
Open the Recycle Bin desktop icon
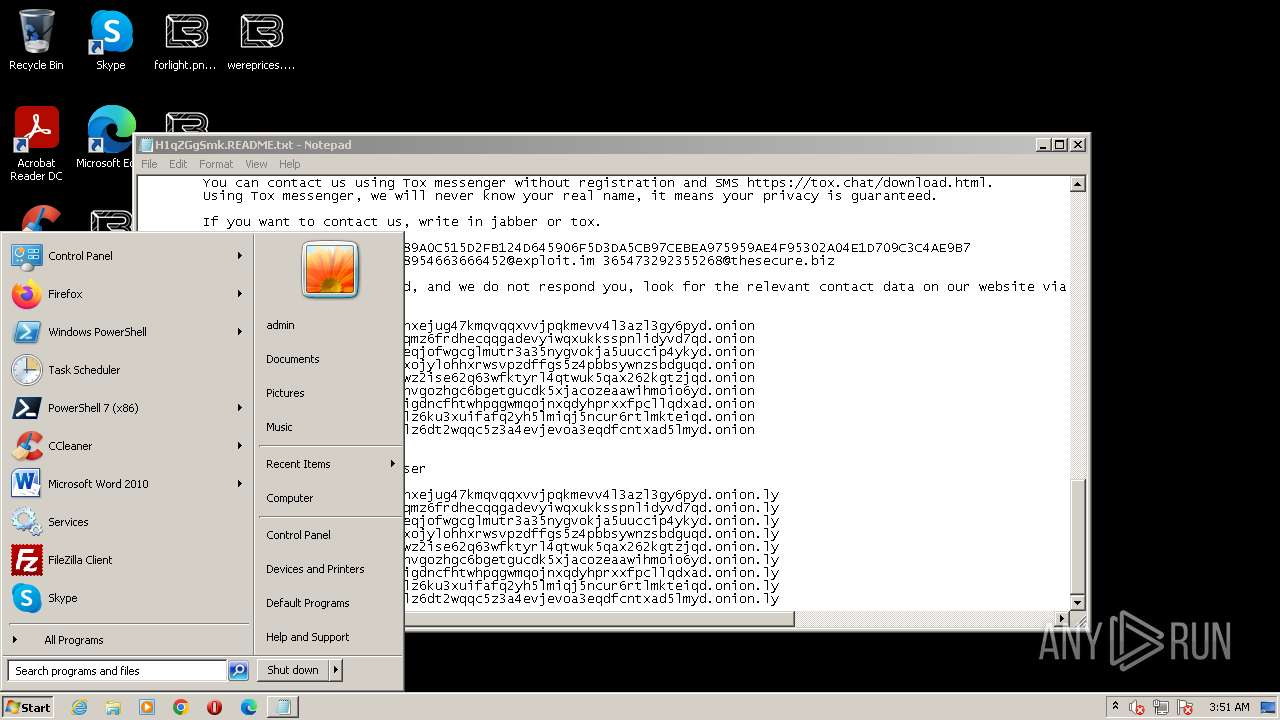[x=36, y=40]
